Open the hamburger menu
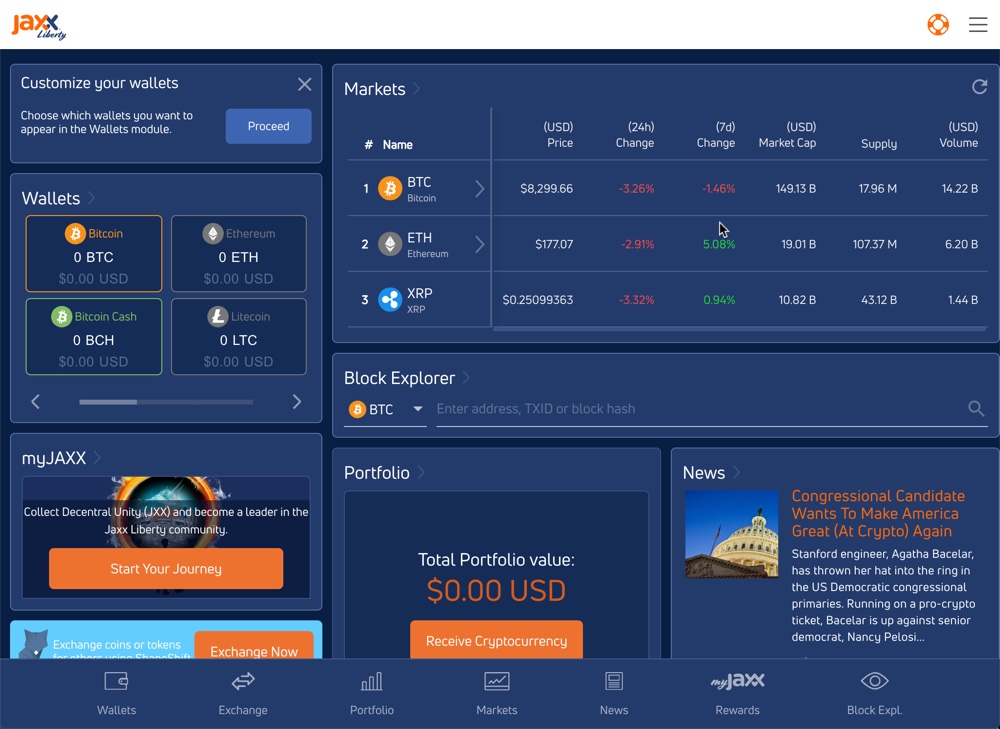1000x729 pixels. [978, 25]
